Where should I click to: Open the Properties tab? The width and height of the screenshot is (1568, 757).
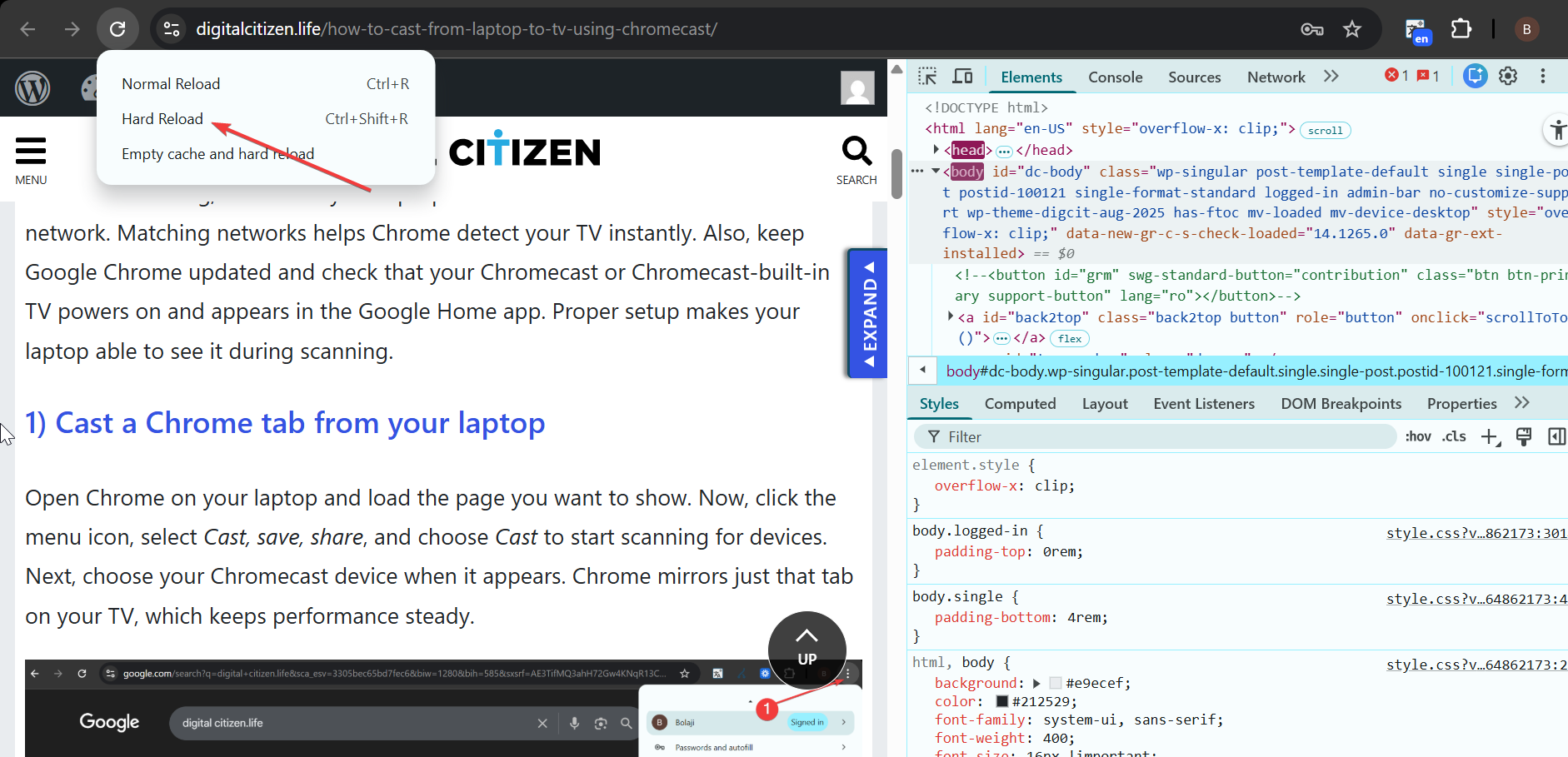[1461, 404]
